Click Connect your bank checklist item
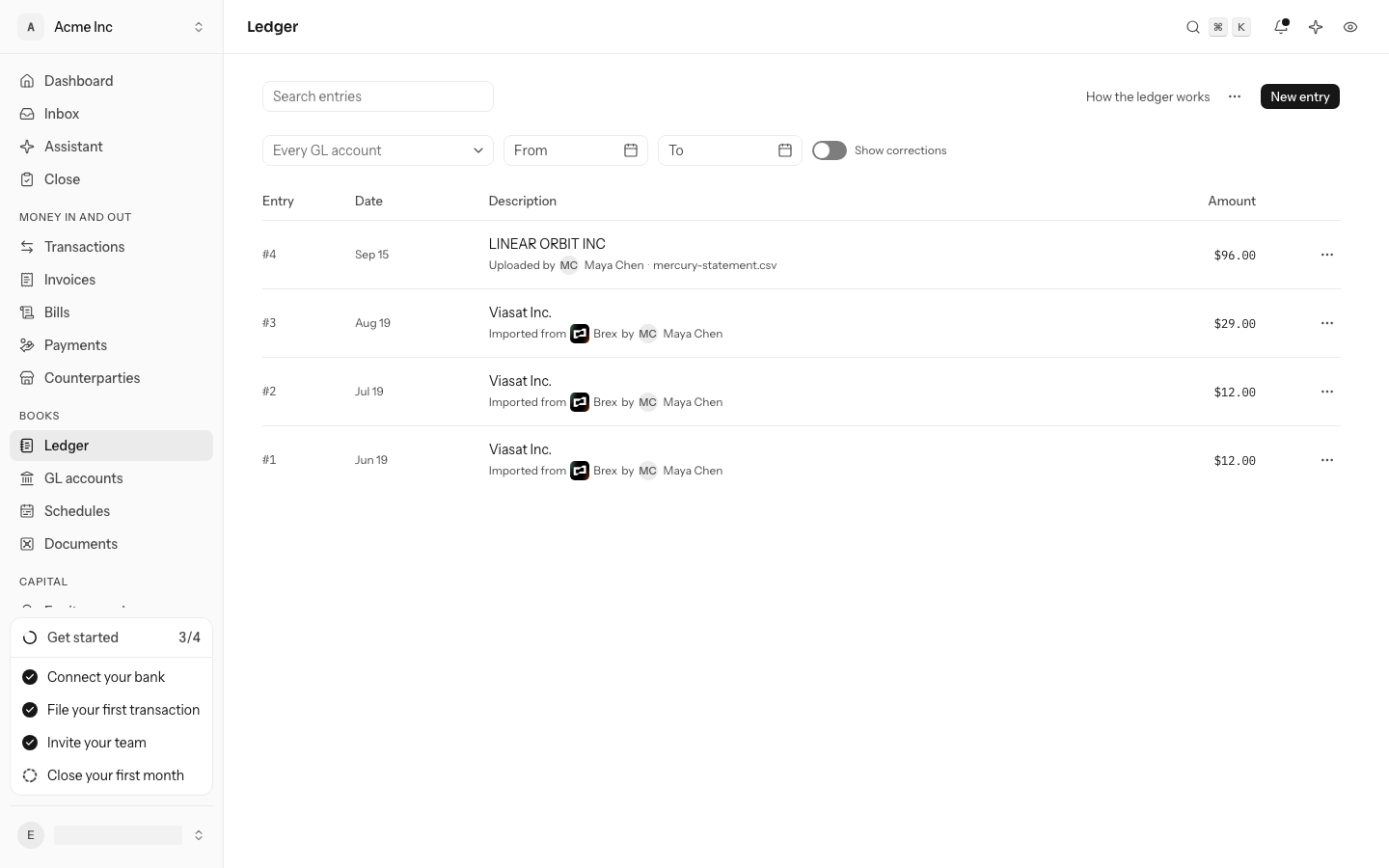The width and height of the screenshot is (1389, 868). 111,677
